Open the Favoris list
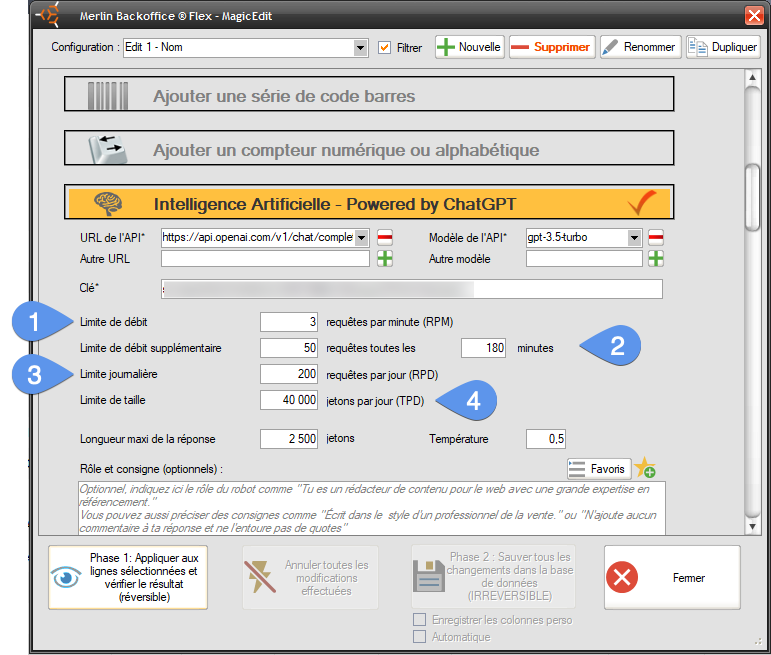771x655 pixels. point(599,469)
